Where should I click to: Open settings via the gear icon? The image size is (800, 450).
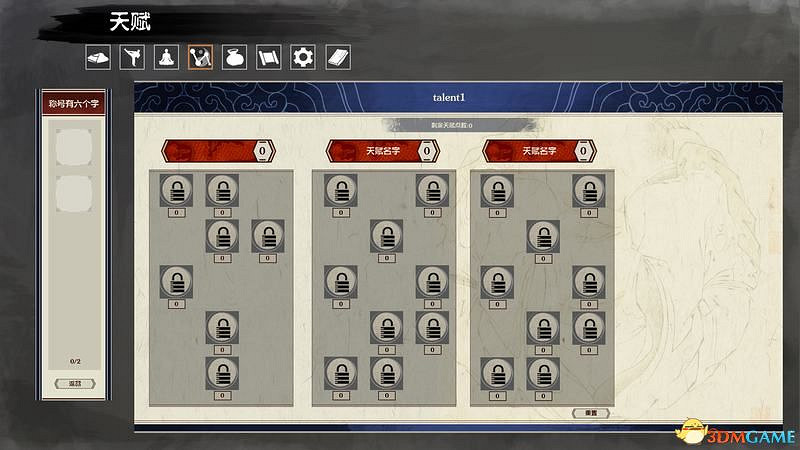[303, 58]
